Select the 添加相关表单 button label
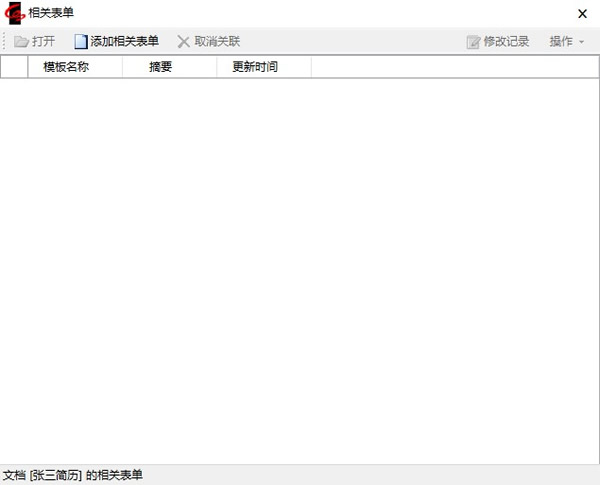The image size is (600, 485). pyautogui.click(x=124, y=42)
